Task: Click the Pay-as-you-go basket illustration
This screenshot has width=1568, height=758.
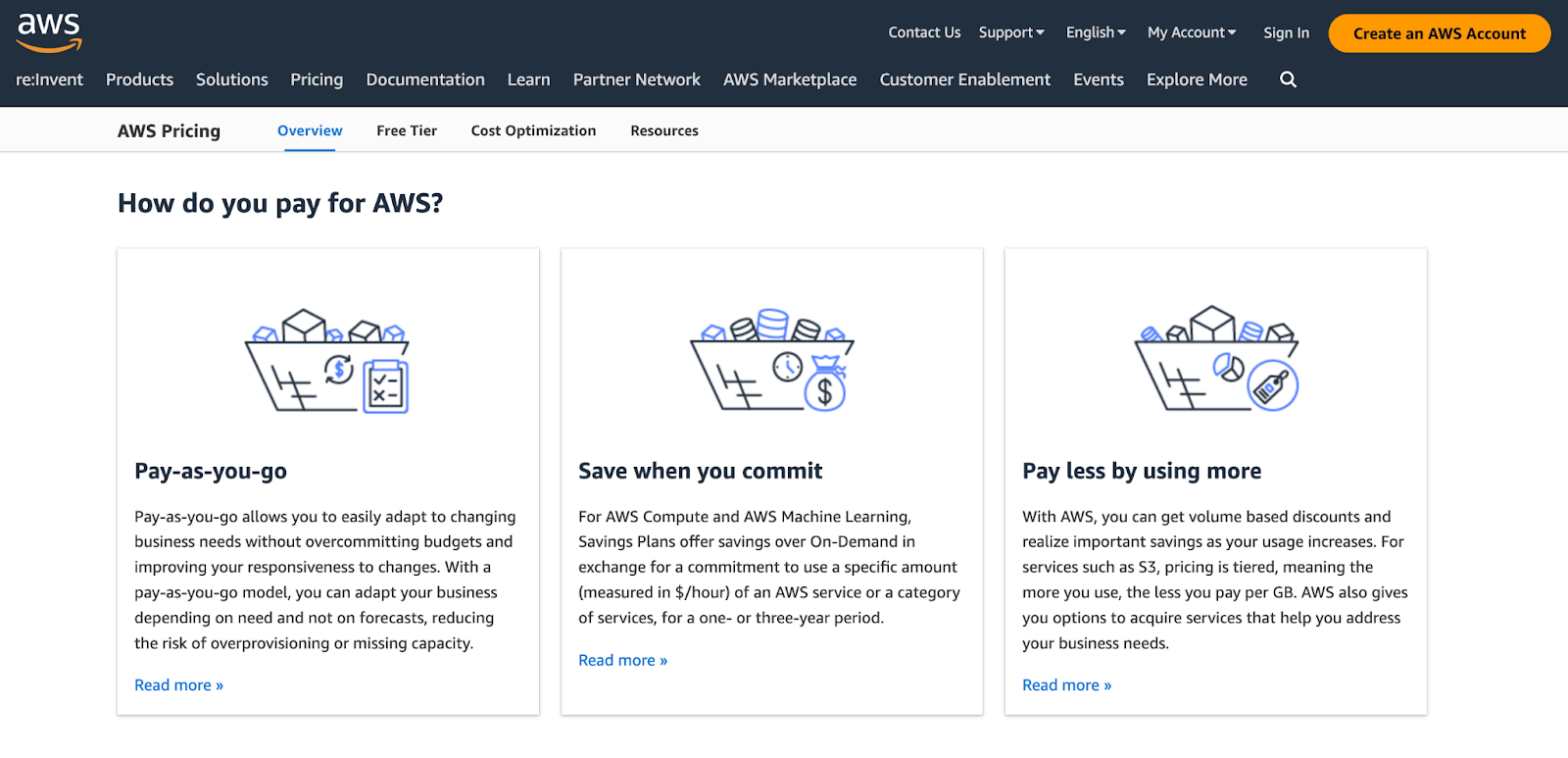Action: [327, 361]
